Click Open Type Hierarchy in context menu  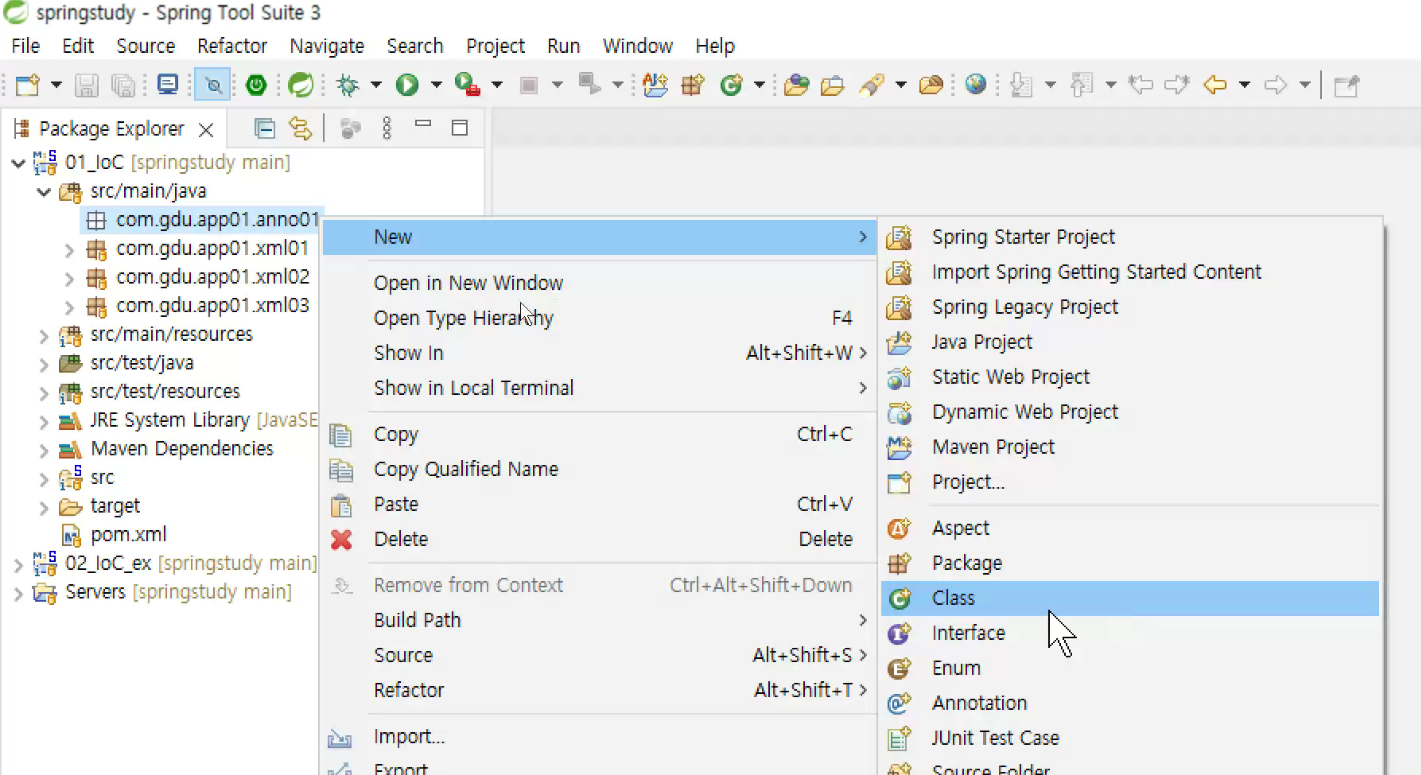point(598,318)
